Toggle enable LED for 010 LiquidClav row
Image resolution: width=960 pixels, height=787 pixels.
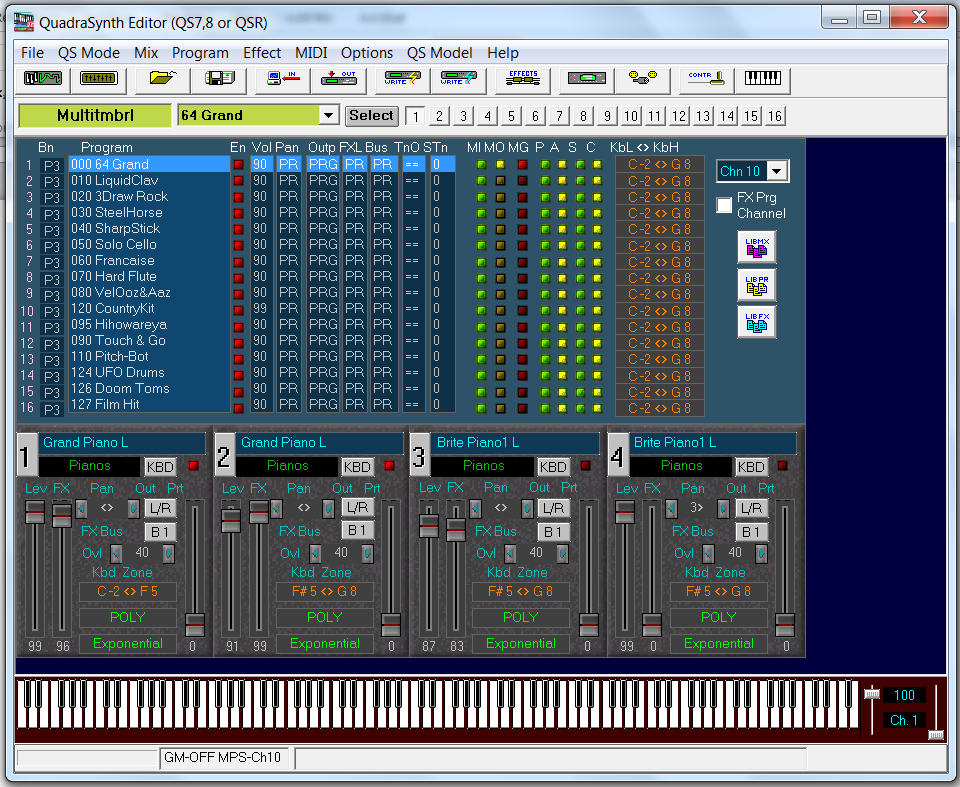coord(238,181)
